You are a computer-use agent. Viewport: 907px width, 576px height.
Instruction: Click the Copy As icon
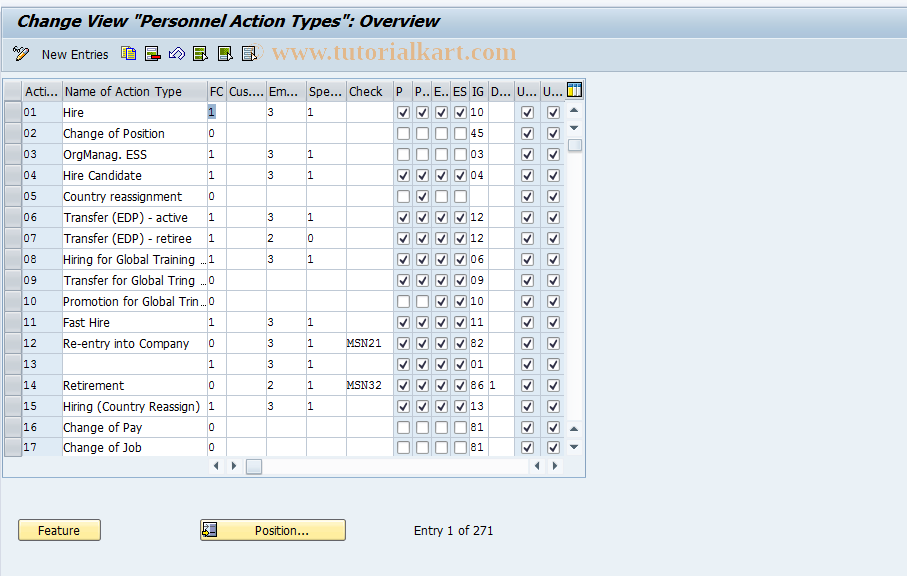coord(128,54)
